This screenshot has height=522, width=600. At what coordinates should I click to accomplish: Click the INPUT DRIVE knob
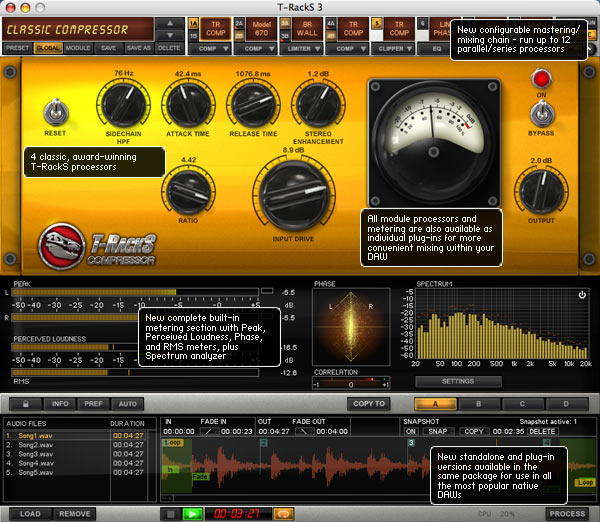[x=293, y=195]
